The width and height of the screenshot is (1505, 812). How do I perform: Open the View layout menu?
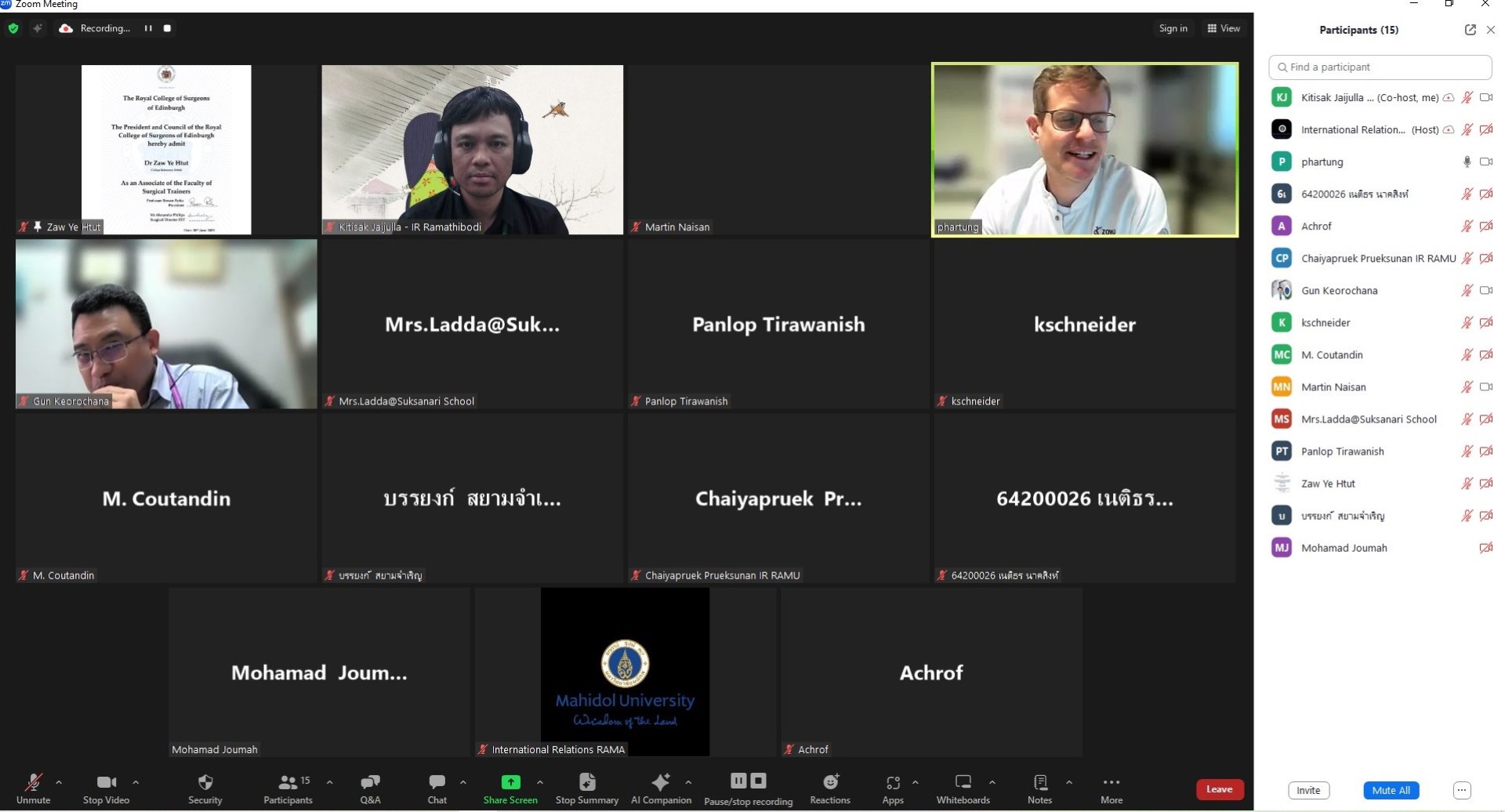1224,28
